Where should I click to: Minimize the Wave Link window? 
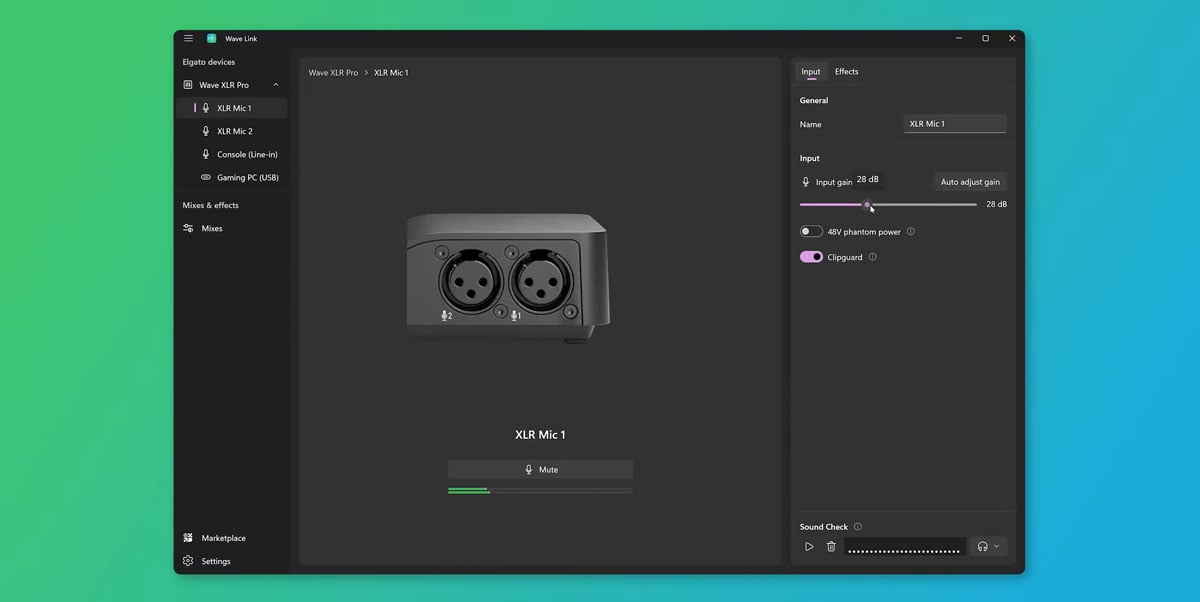click(x=958, y=38)
